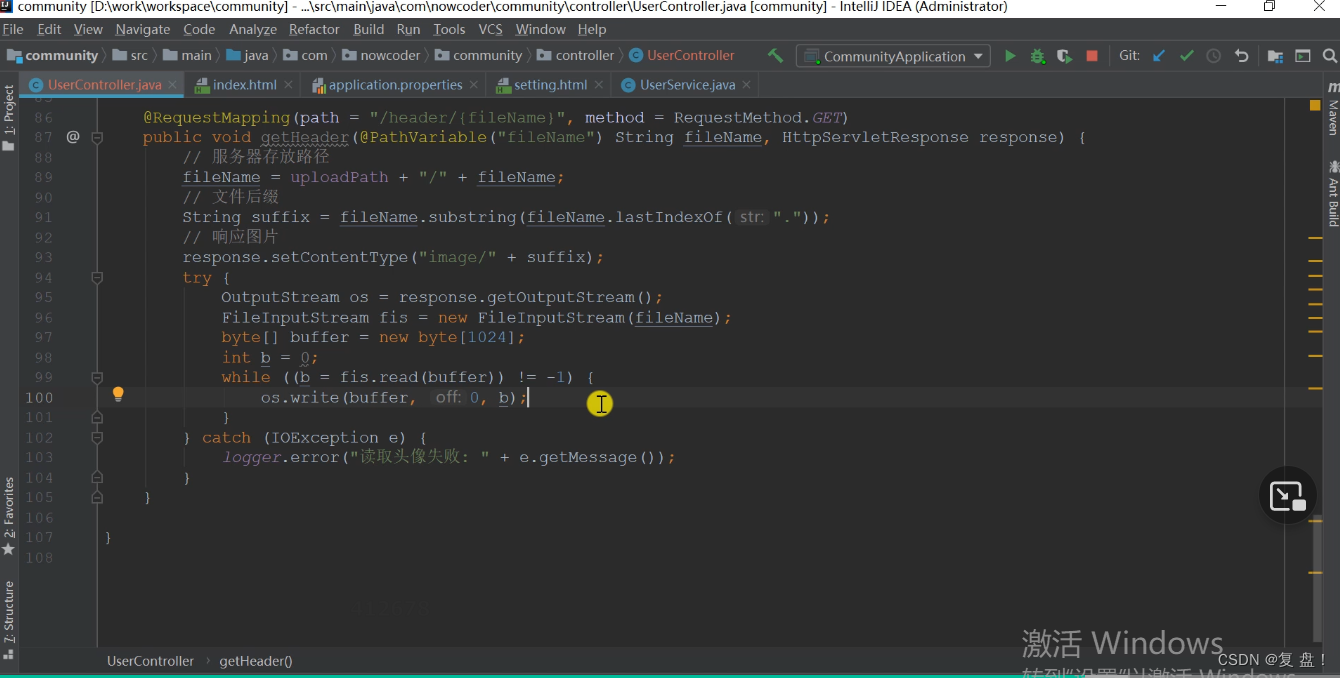The width and height of the screenshot is (1340, 678).
Task: Run with coverage using the shield icon
Action: click(x=1064, y=56)
